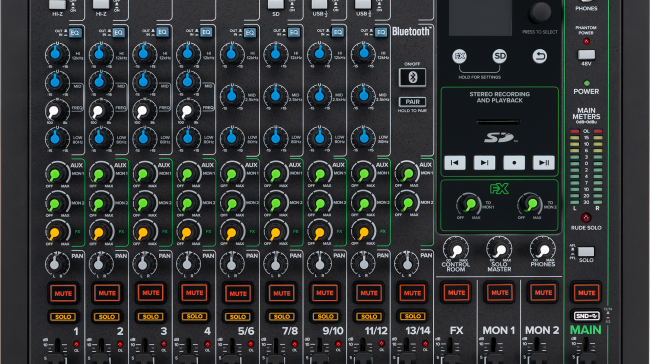Click channel 9/10 yellow FX send knob

click(319, 232)
